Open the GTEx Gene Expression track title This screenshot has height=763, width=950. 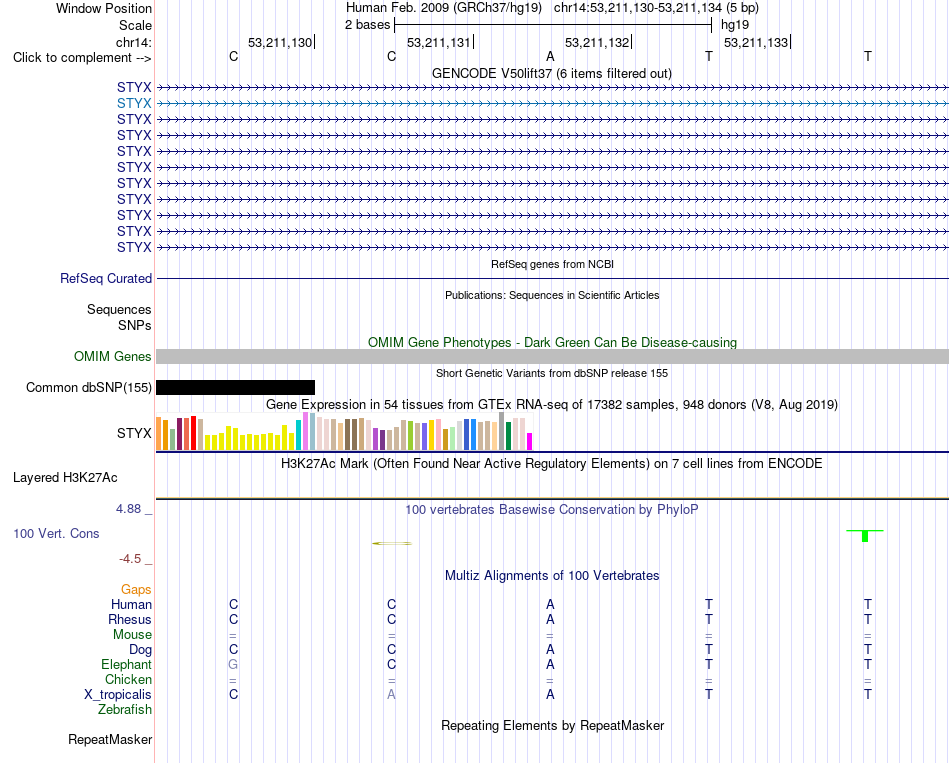(552, 404)
